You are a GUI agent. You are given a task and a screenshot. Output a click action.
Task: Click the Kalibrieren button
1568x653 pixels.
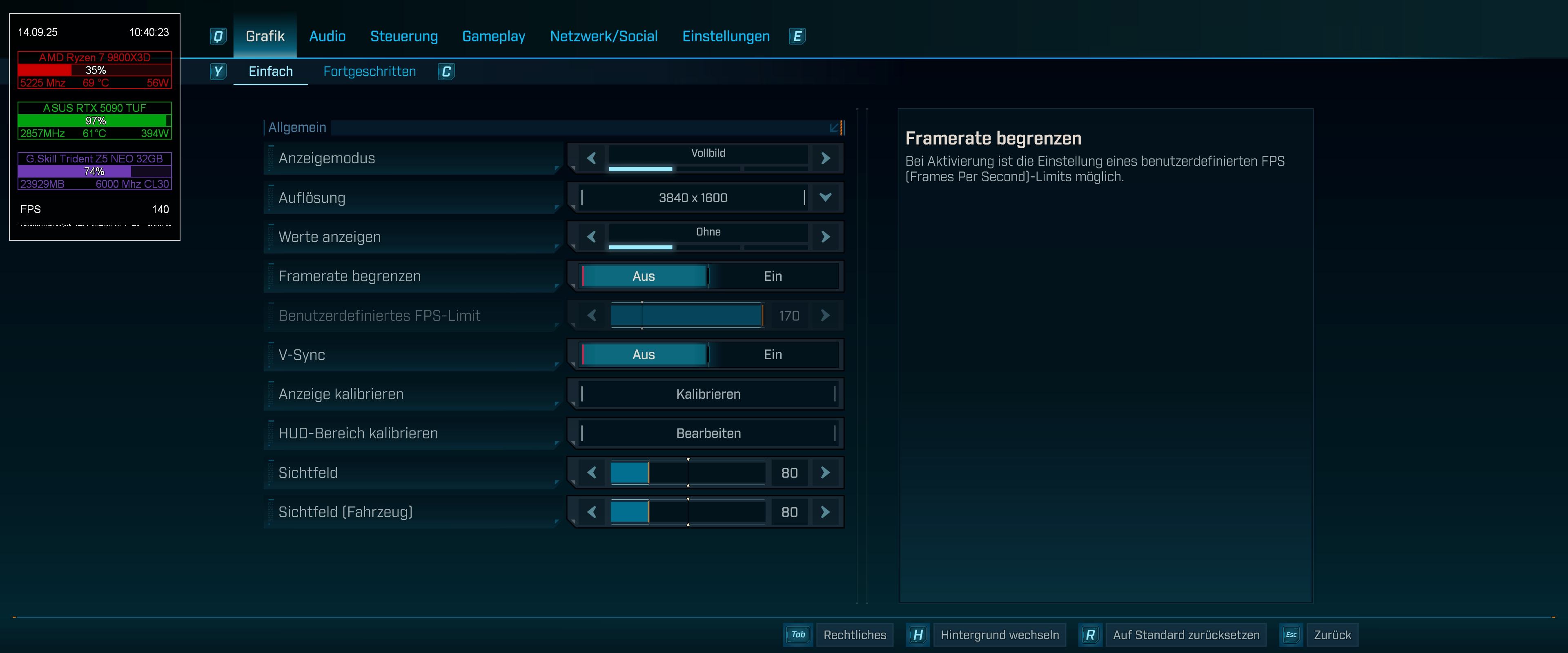(x=708, y=394)
